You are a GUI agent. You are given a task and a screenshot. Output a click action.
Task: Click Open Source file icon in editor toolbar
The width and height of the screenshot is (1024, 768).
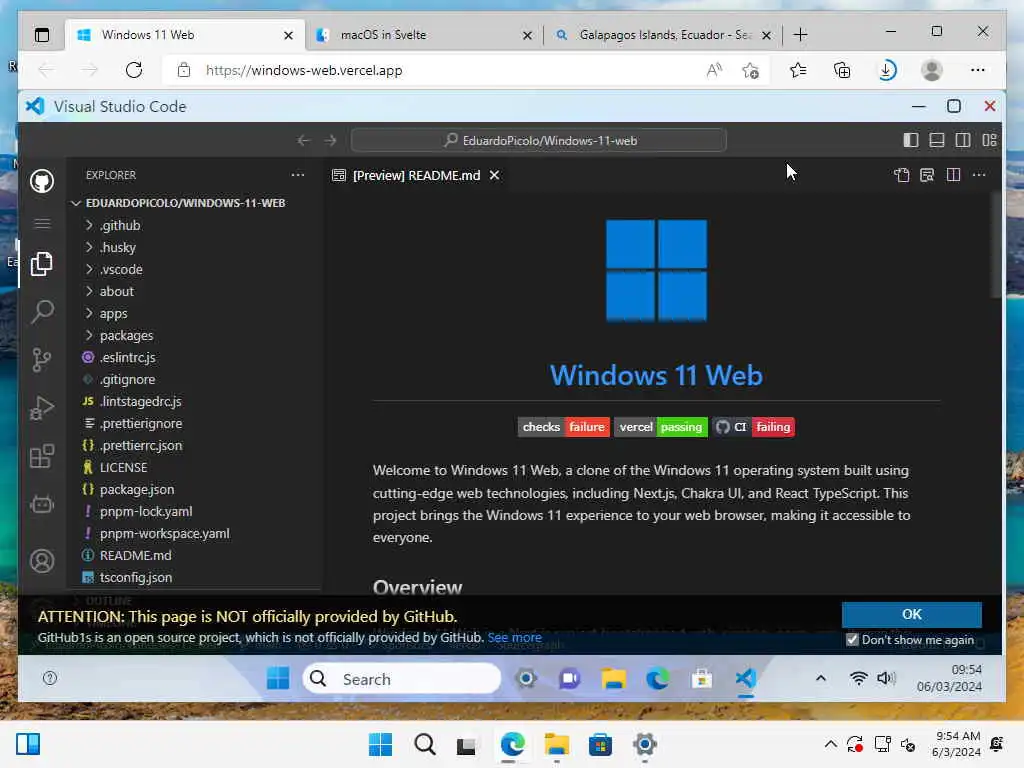[x=901, y=175]
